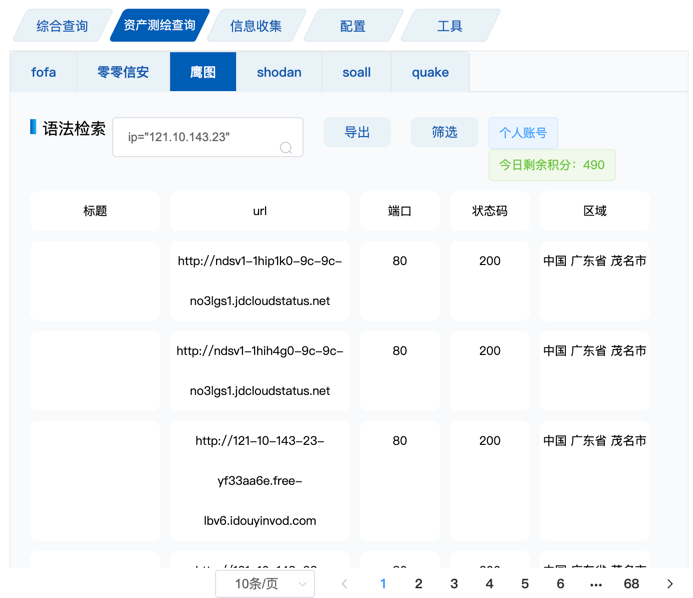Click the 区域 column header
Viewport: 693px width, 598px height.
(x=594, y=211)
